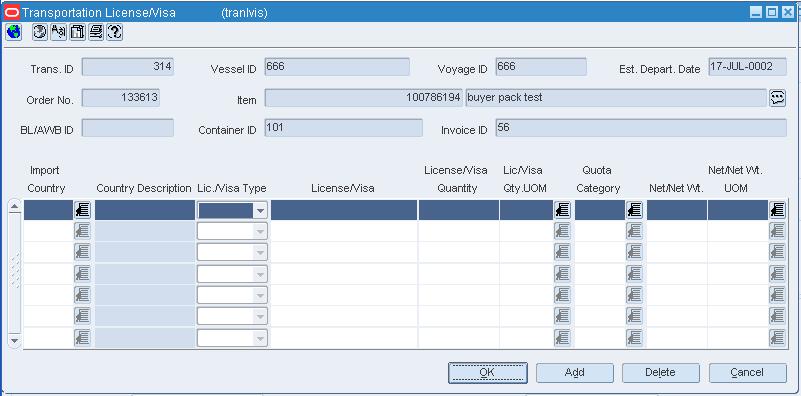
Task: Open Import Country list of values, first row
Action: pyautogui.click(x=82, y=210)
